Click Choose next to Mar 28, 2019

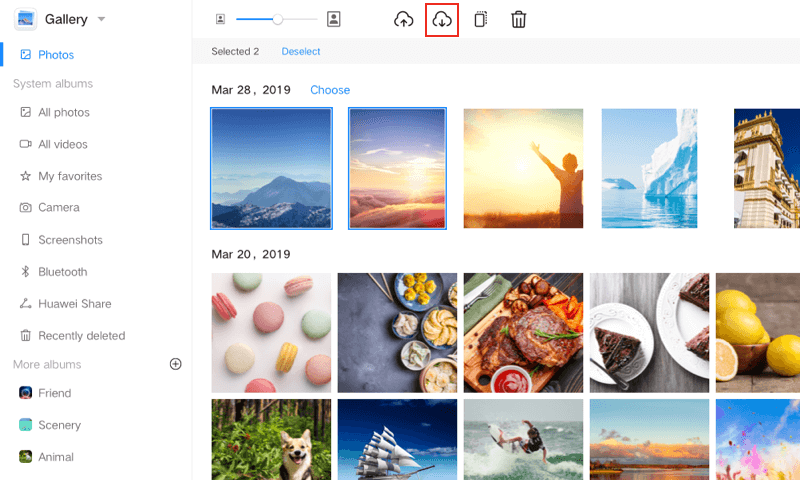pos(330,90)
